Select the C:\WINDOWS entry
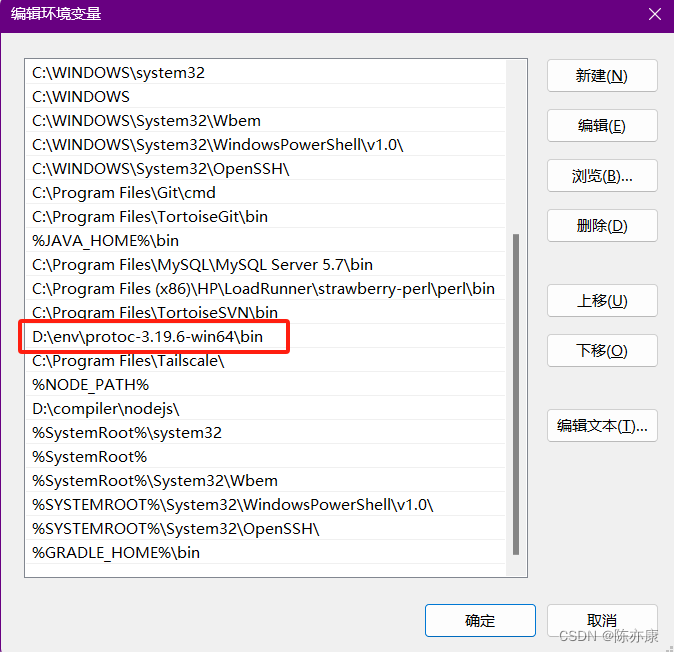The height and width of the screenshot is (652, 674). 265,97
